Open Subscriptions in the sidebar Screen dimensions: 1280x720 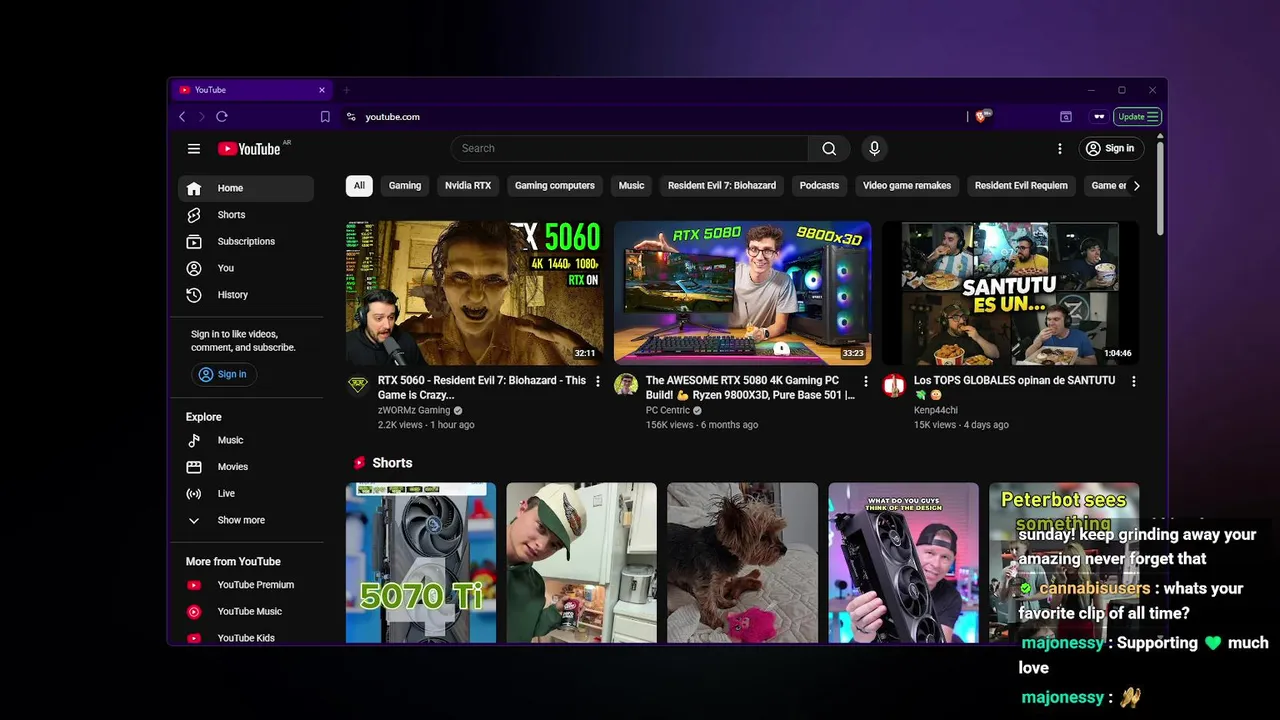pyautogui.click(x=246, y=241)
